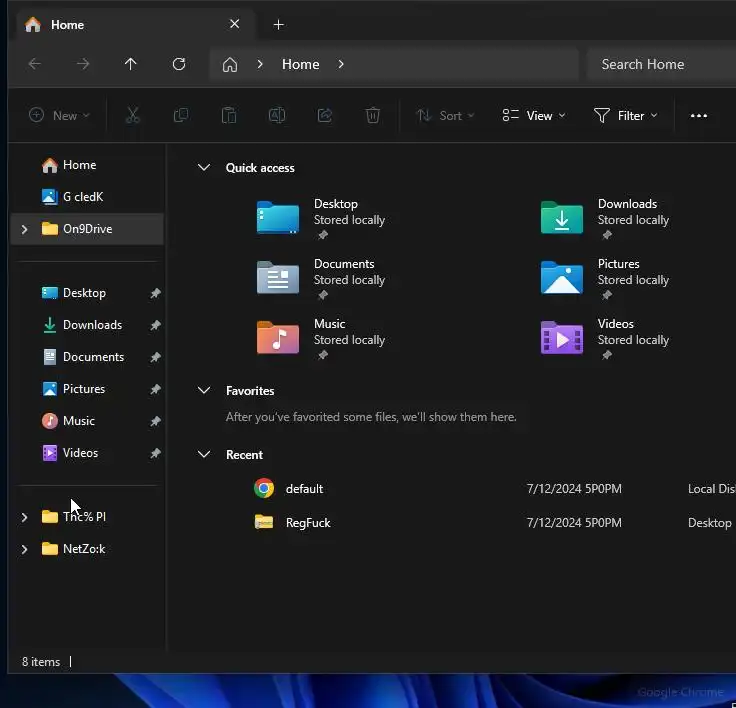
Task: Open the See more three-dots menu
Action: click(698, 115)
